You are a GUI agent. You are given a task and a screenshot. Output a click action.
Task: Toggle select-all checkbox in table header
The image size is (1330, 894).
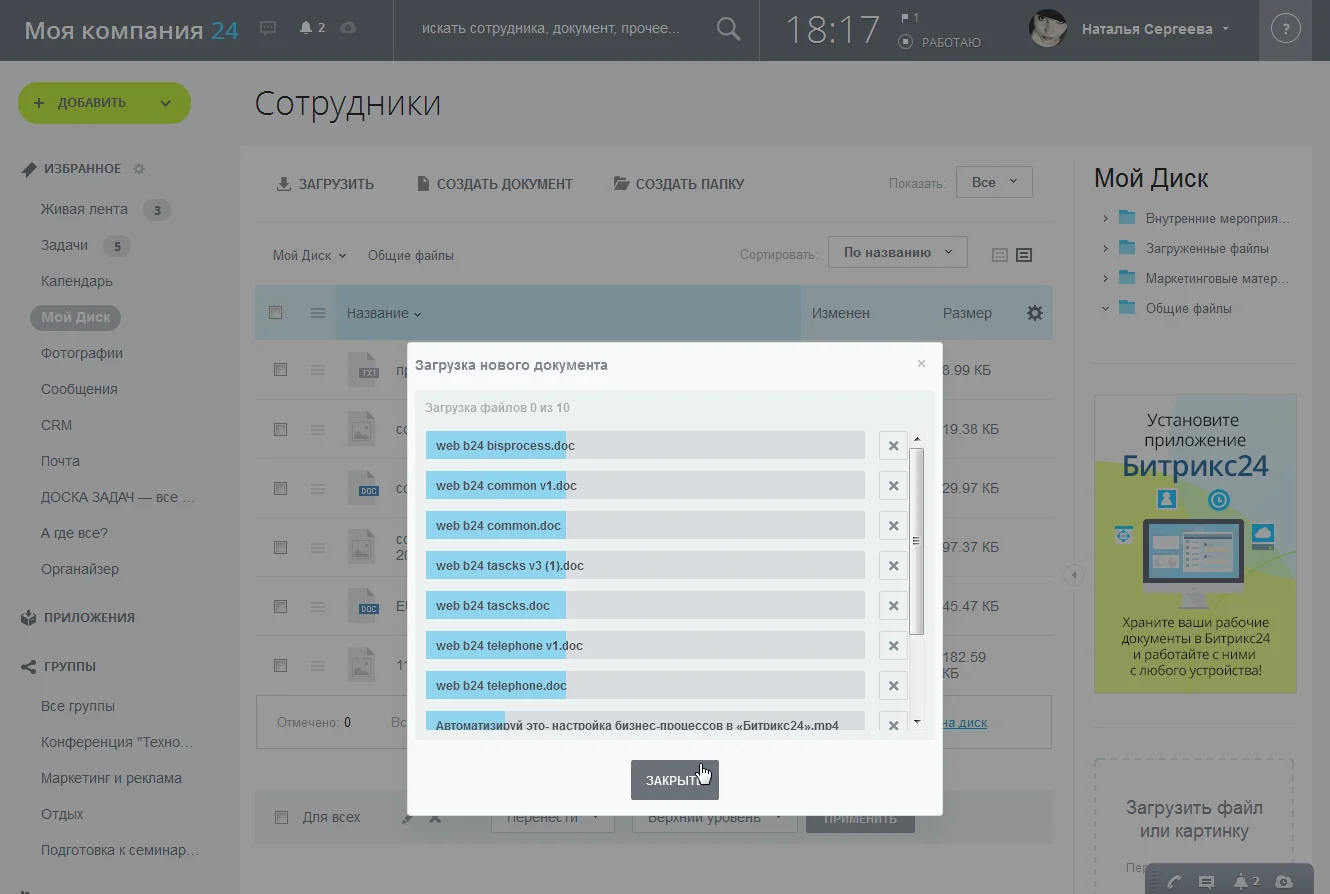click(x=276, y=312)
